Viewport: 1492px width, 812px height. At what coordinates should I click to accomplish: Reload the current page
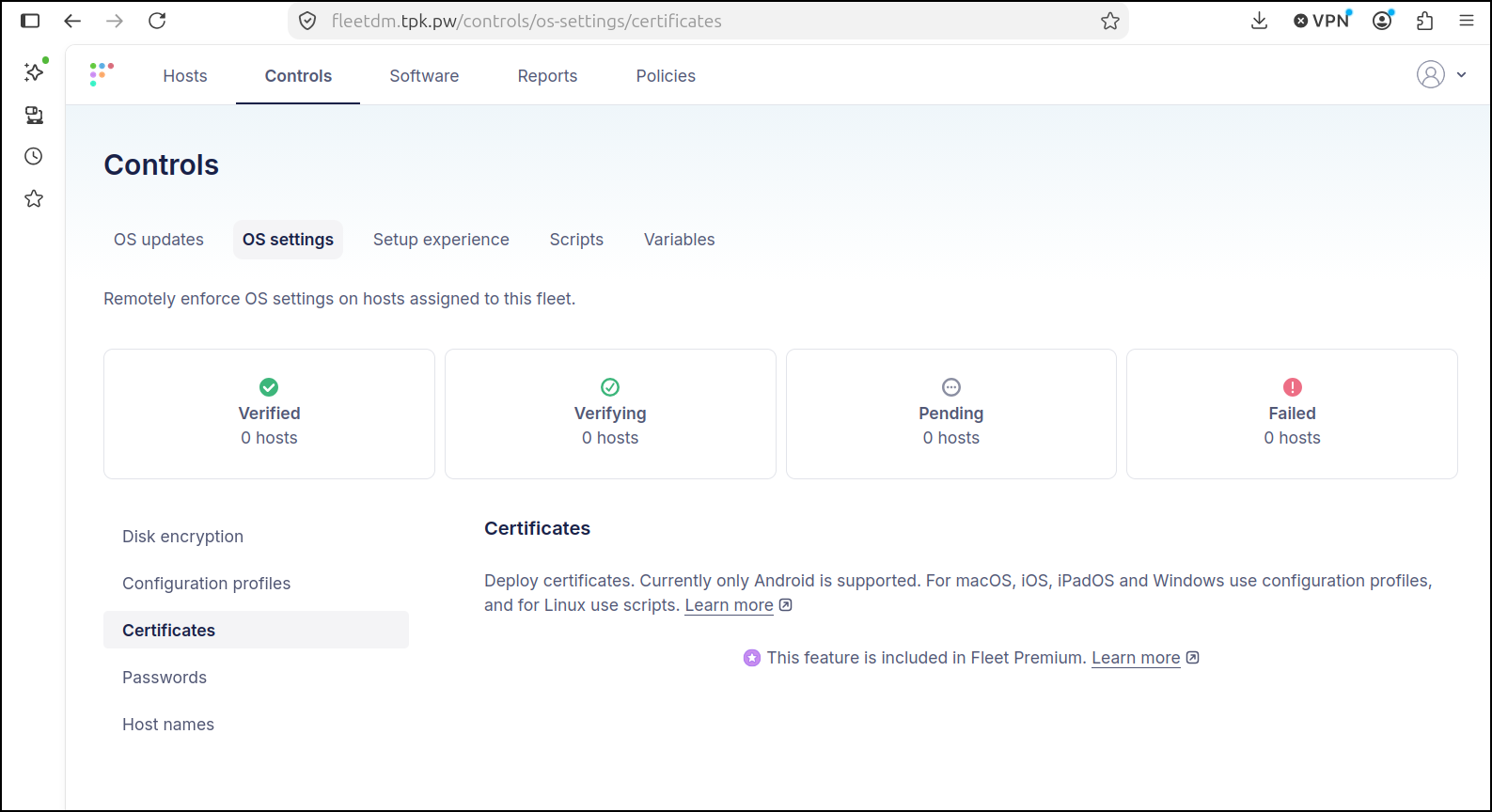point(157,21)
